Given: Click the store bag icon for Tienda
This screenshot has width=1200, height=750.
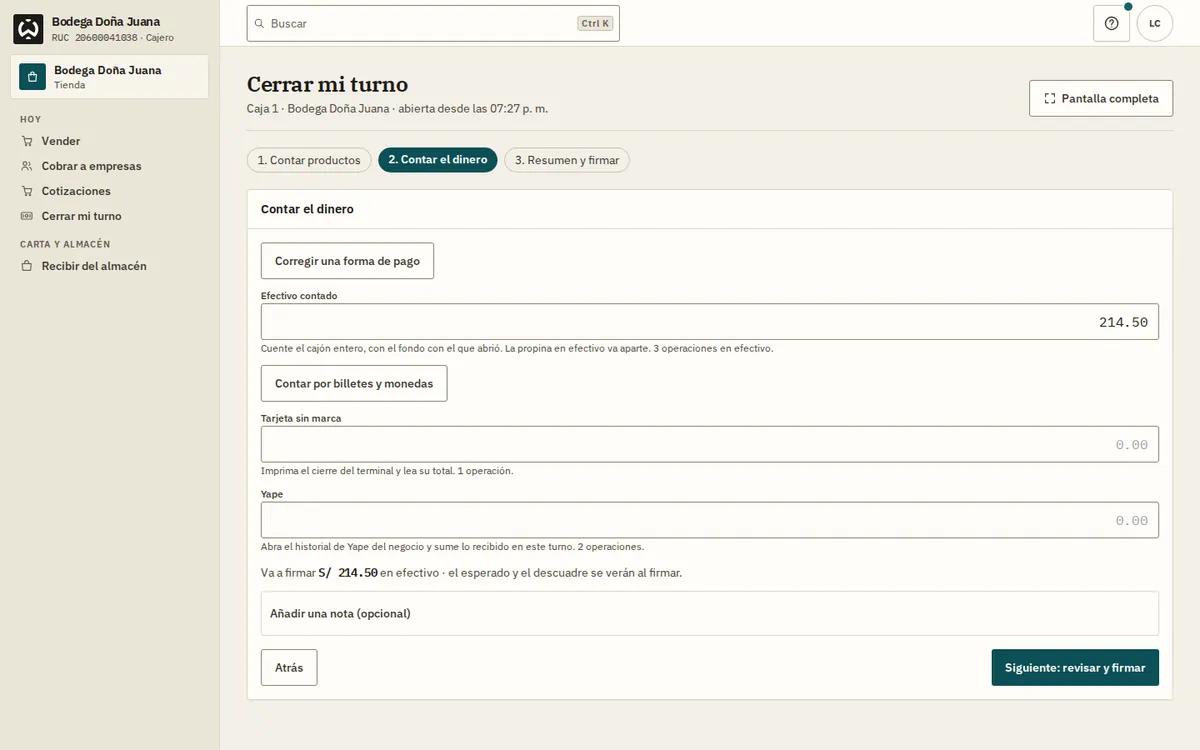Looking at the screenshot, I should [x=33, y=77].
